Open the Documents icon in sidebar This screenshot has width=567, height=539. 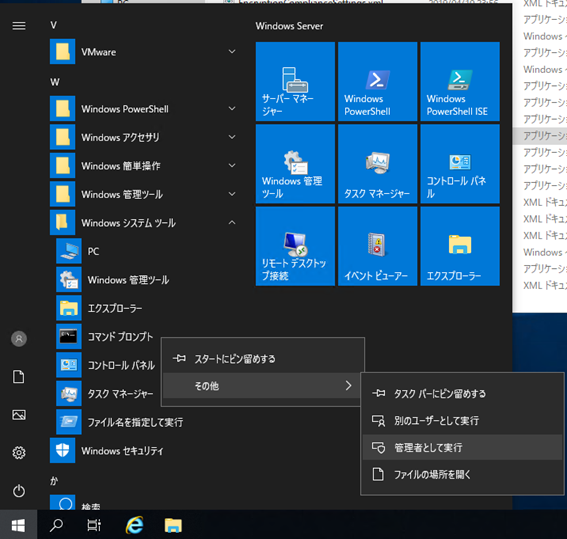click(19, 377)
